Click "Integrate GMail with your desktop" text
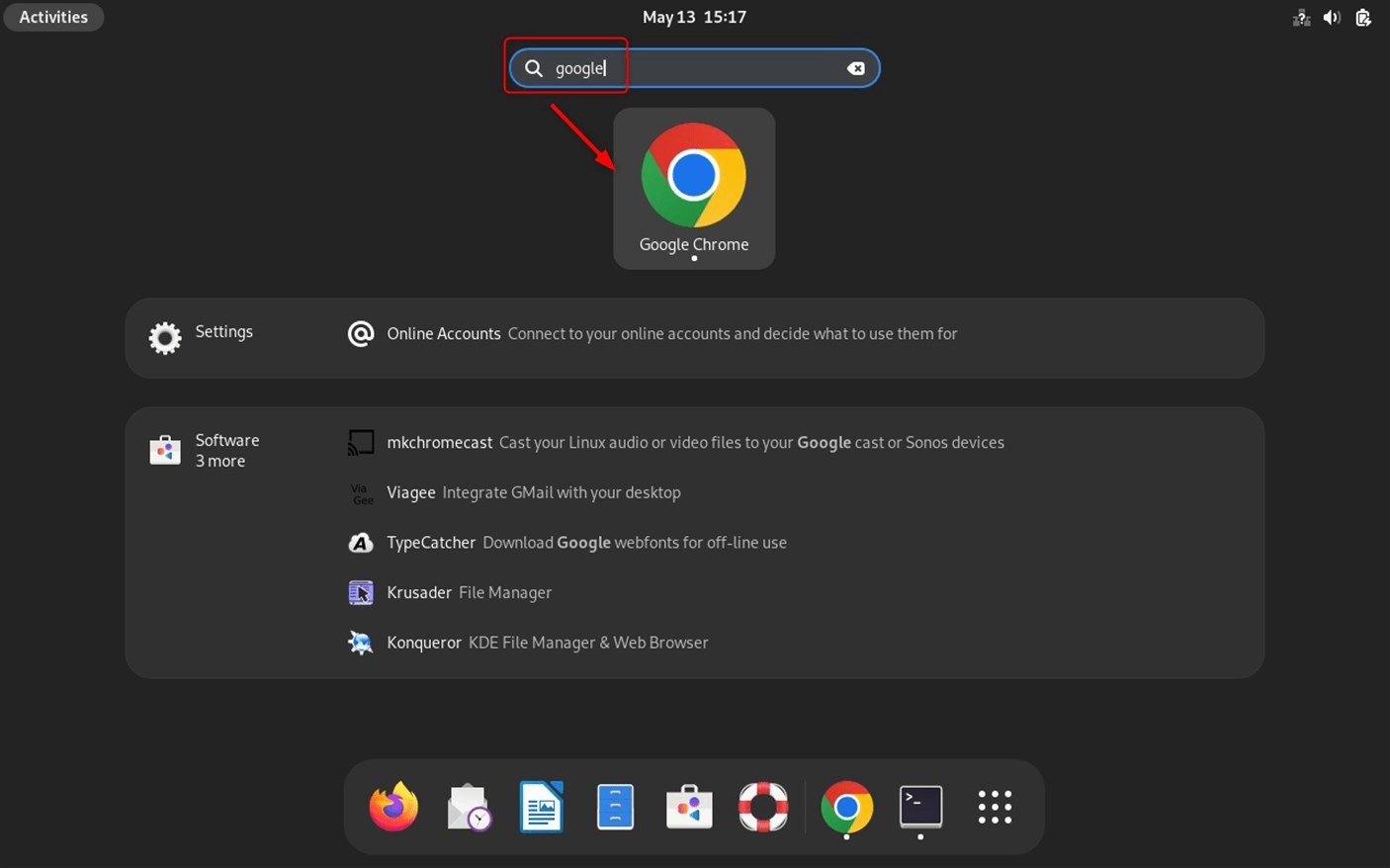The height and width of the screenshot is (868, 1390). pos(562,492)
